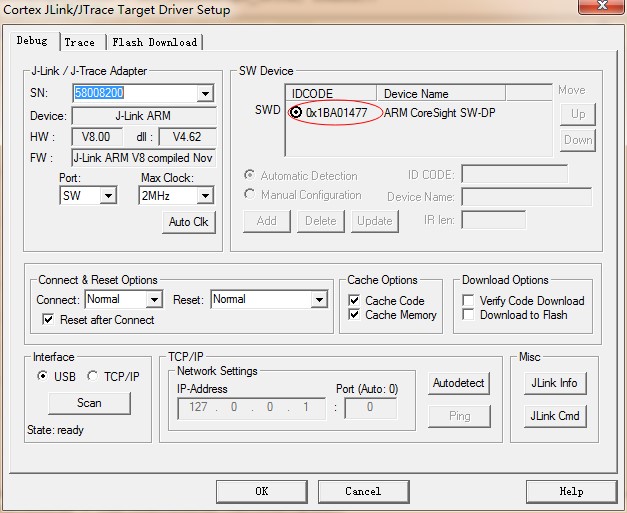
Task: Click the SW Device Name input field
Action: click(x=527, y=197)
